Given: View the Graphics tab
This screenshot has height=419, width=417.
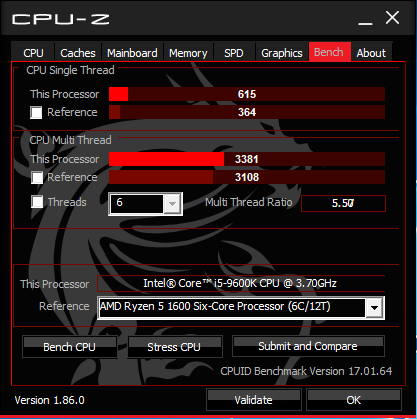Looking at the screenshot, I should pos(282,52).
